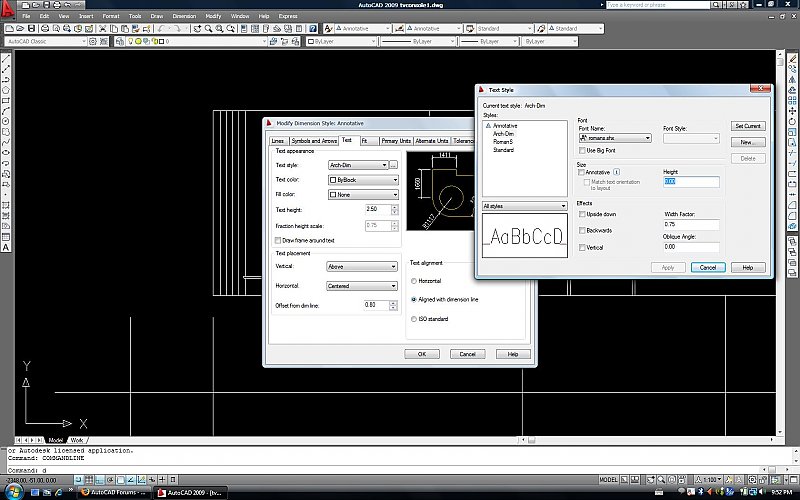Open the Modify menu
This screenshot has height=500, width=800.
[213, 16]
